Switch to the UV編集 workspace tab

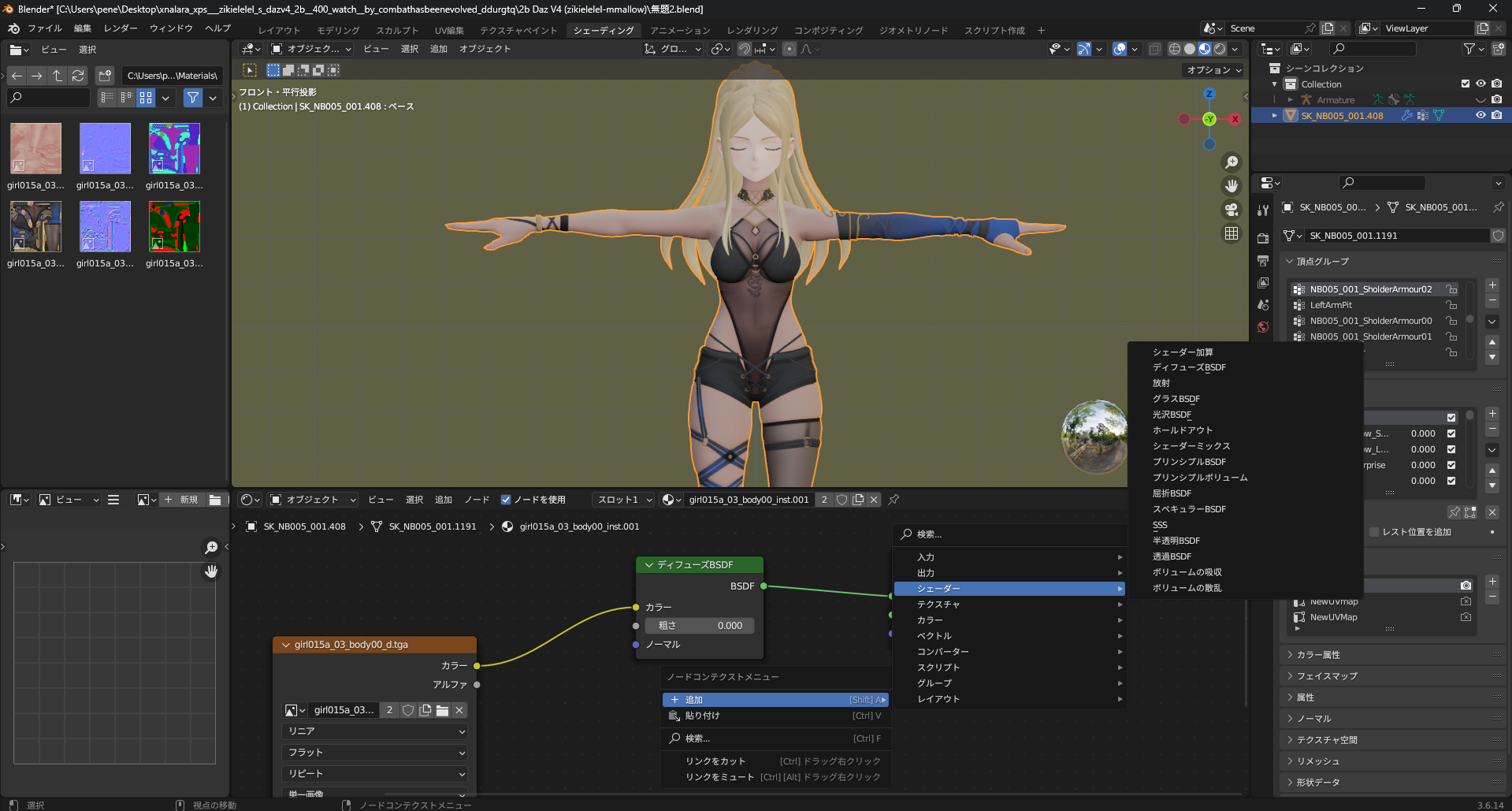point(449,30)
